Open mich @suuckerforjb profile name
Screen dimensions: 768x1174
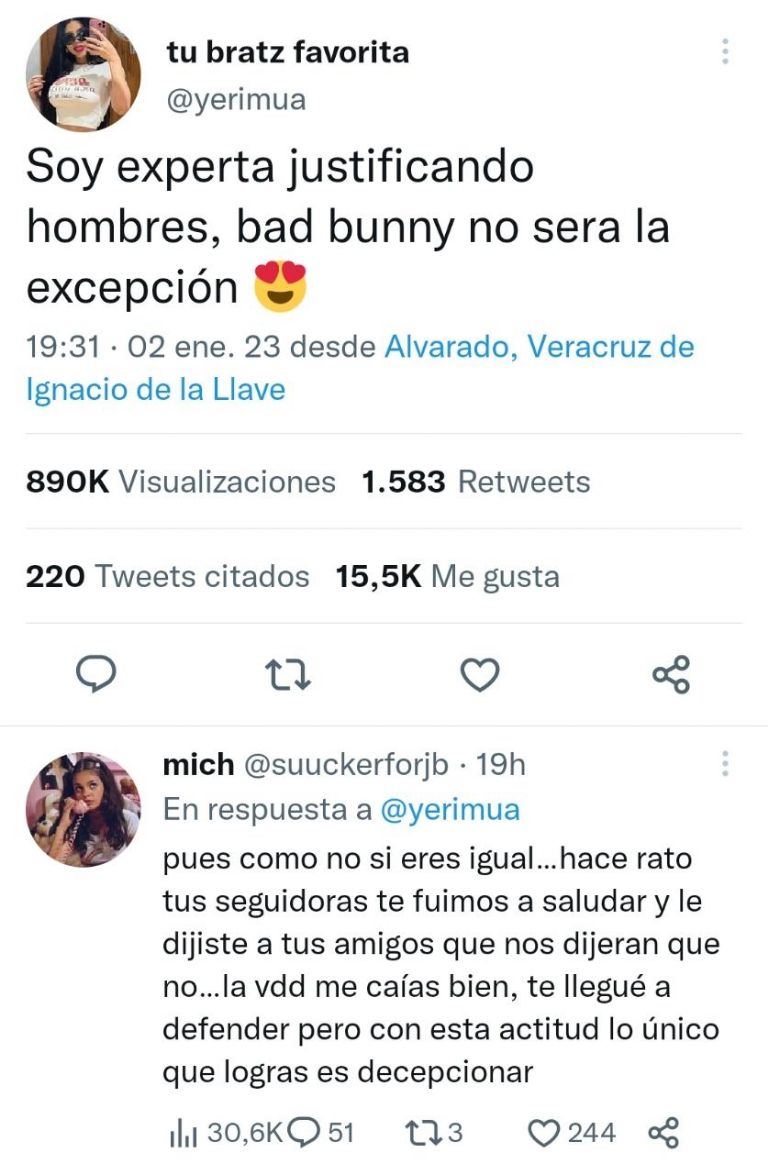pyautogui.click(x=305, y=764)
